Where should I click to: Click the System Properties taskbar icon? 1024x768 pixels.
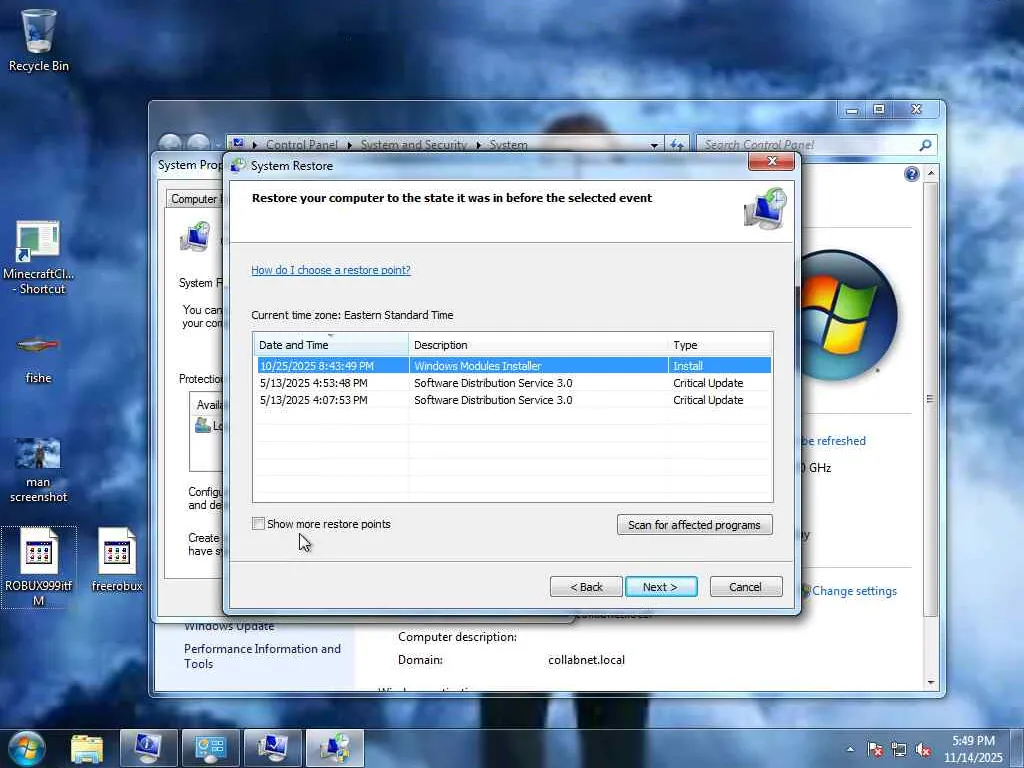pos(272,748)
